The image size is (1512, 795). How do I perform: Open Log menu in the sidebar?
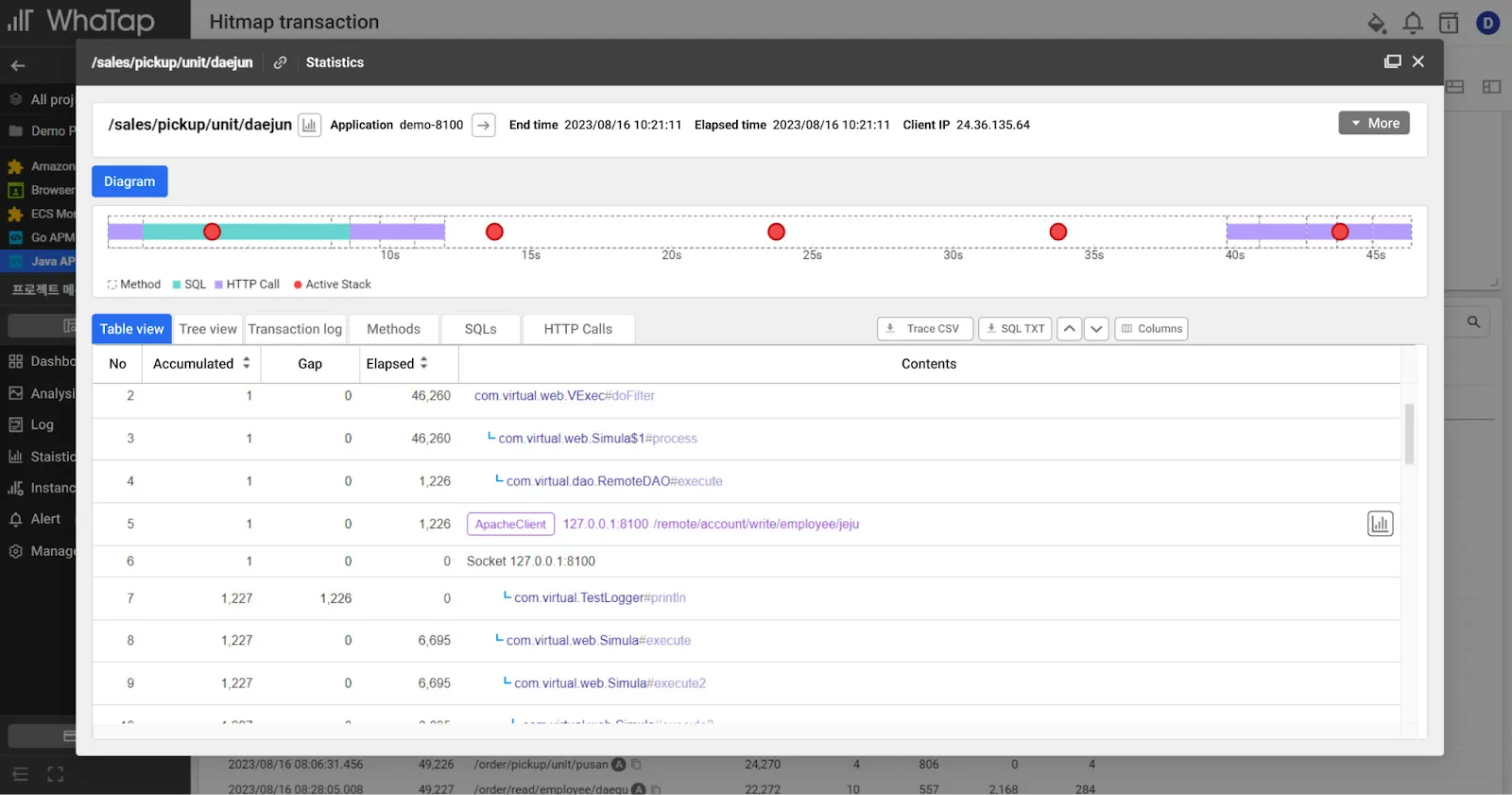(x=32, y=424)
